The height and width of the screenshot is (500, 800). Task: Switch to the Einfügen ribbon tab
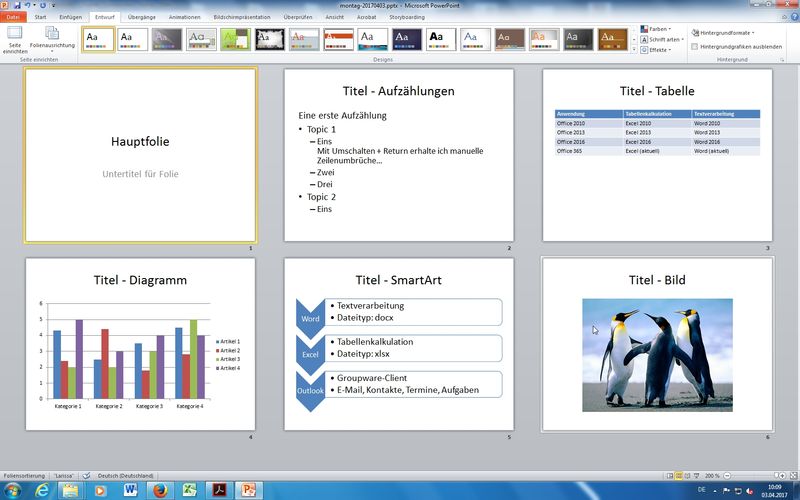(x=70, y=17)
